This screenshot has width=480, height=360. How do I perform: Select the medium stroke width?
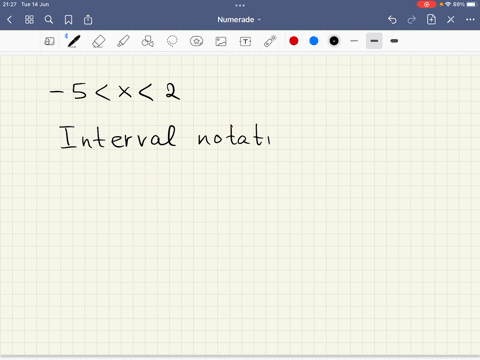coord(374,41)
